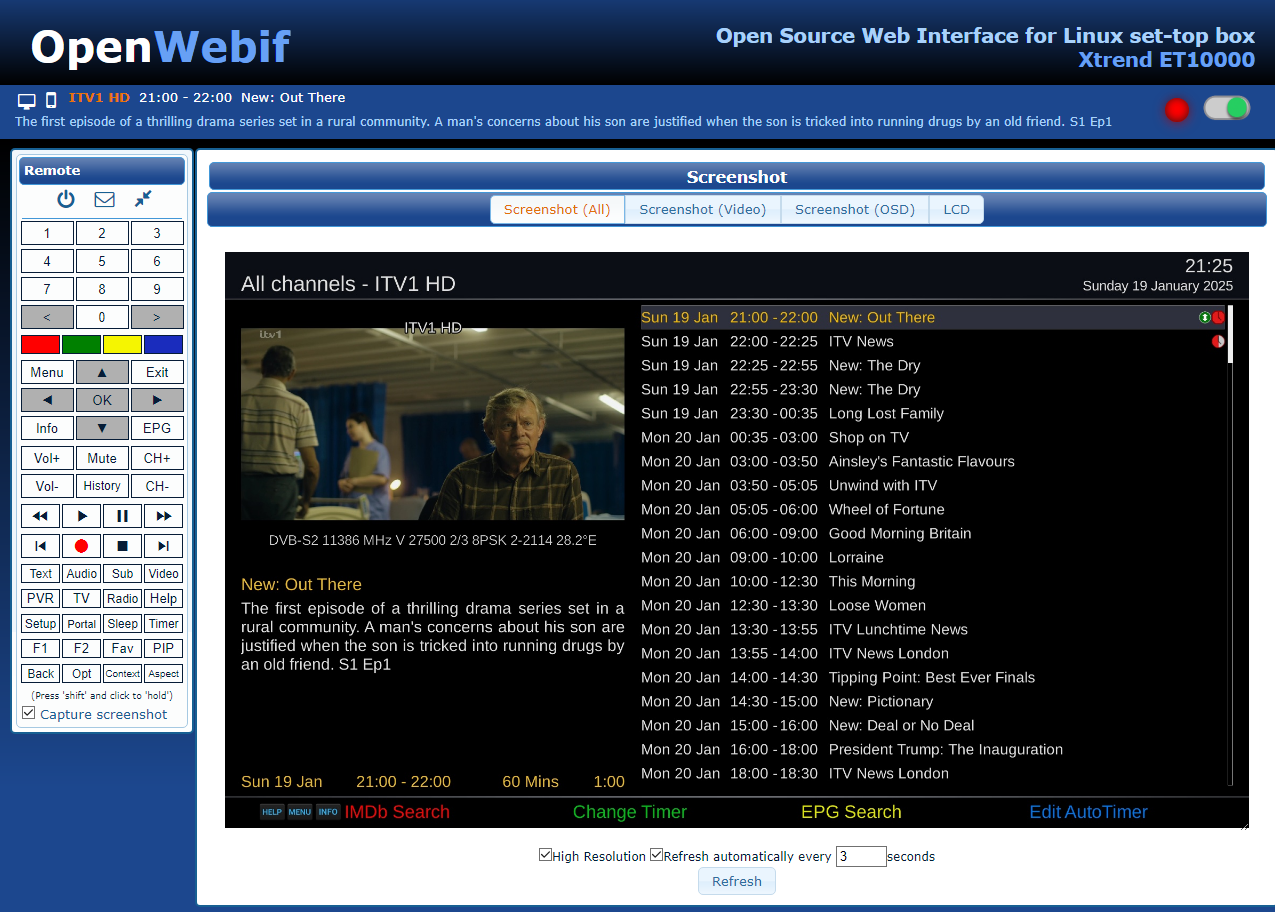Image resolution: width=1275 pixels, height=912 pixels.
Task: Toggle the green switch at top right
Action: click(1227, 108)
